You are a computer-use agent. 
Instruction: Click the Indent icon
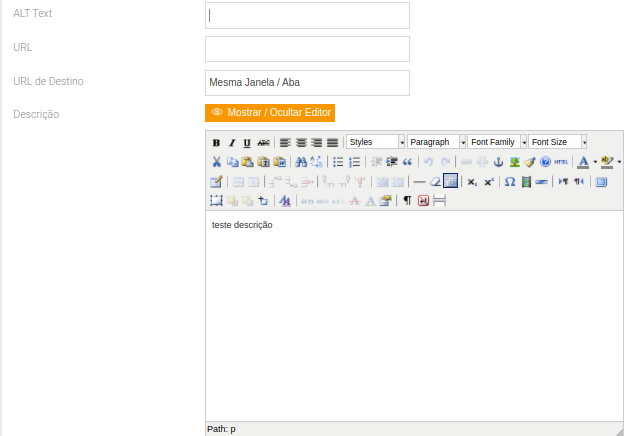pyautogui.click(x=392, y=162)
